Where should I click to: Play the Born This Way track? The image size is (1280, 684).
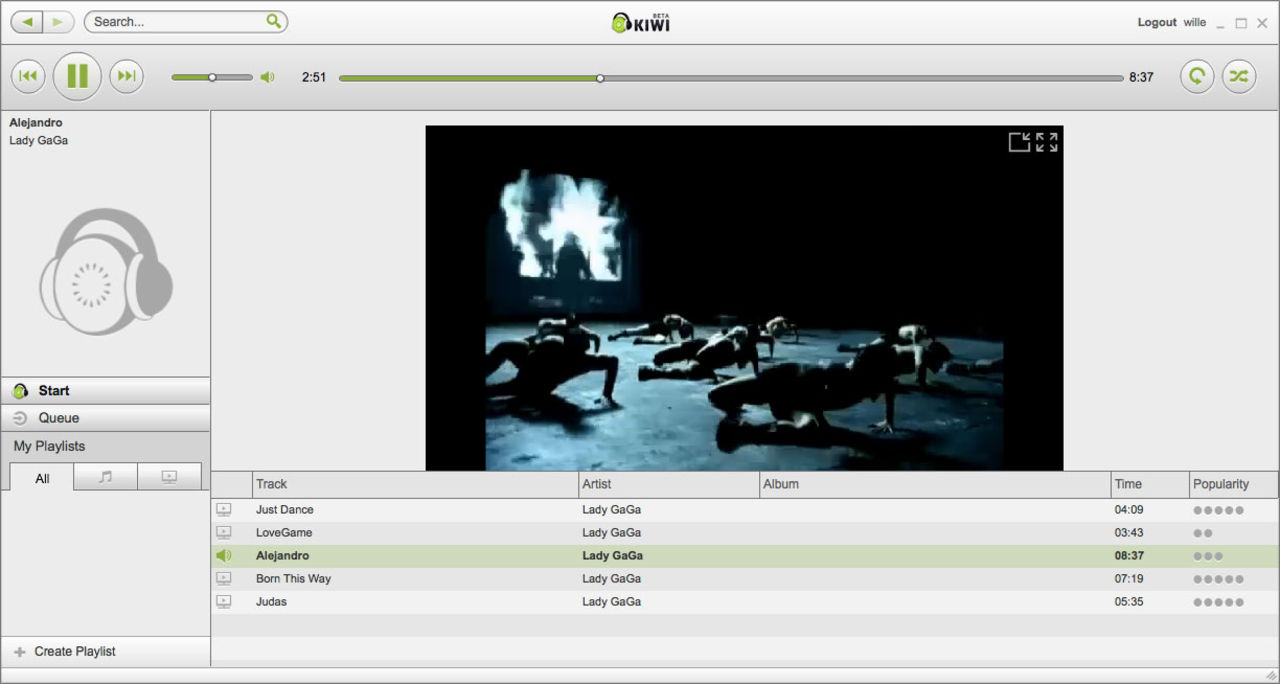(x=293, y=579)
